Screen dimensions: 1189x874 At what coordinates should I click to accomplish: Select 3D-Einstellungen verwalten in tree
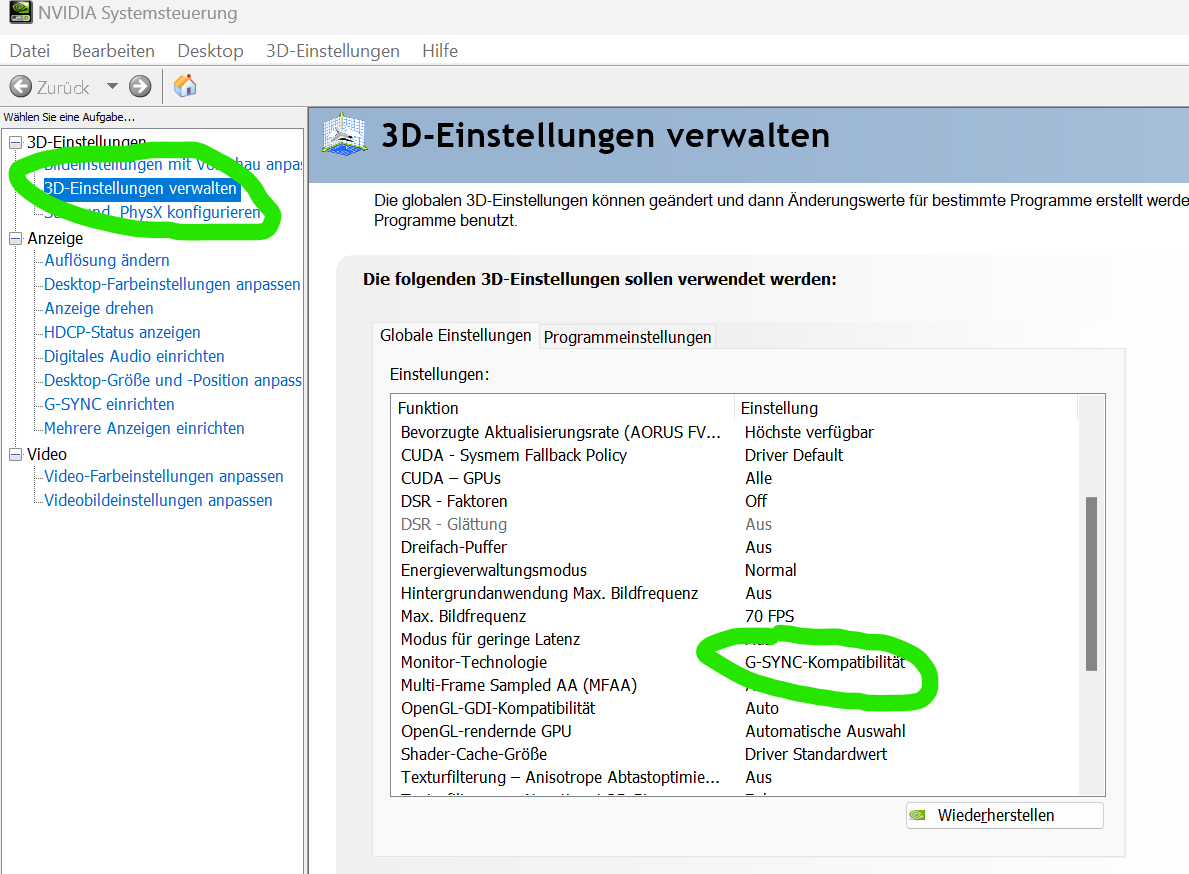coord(140,188)
